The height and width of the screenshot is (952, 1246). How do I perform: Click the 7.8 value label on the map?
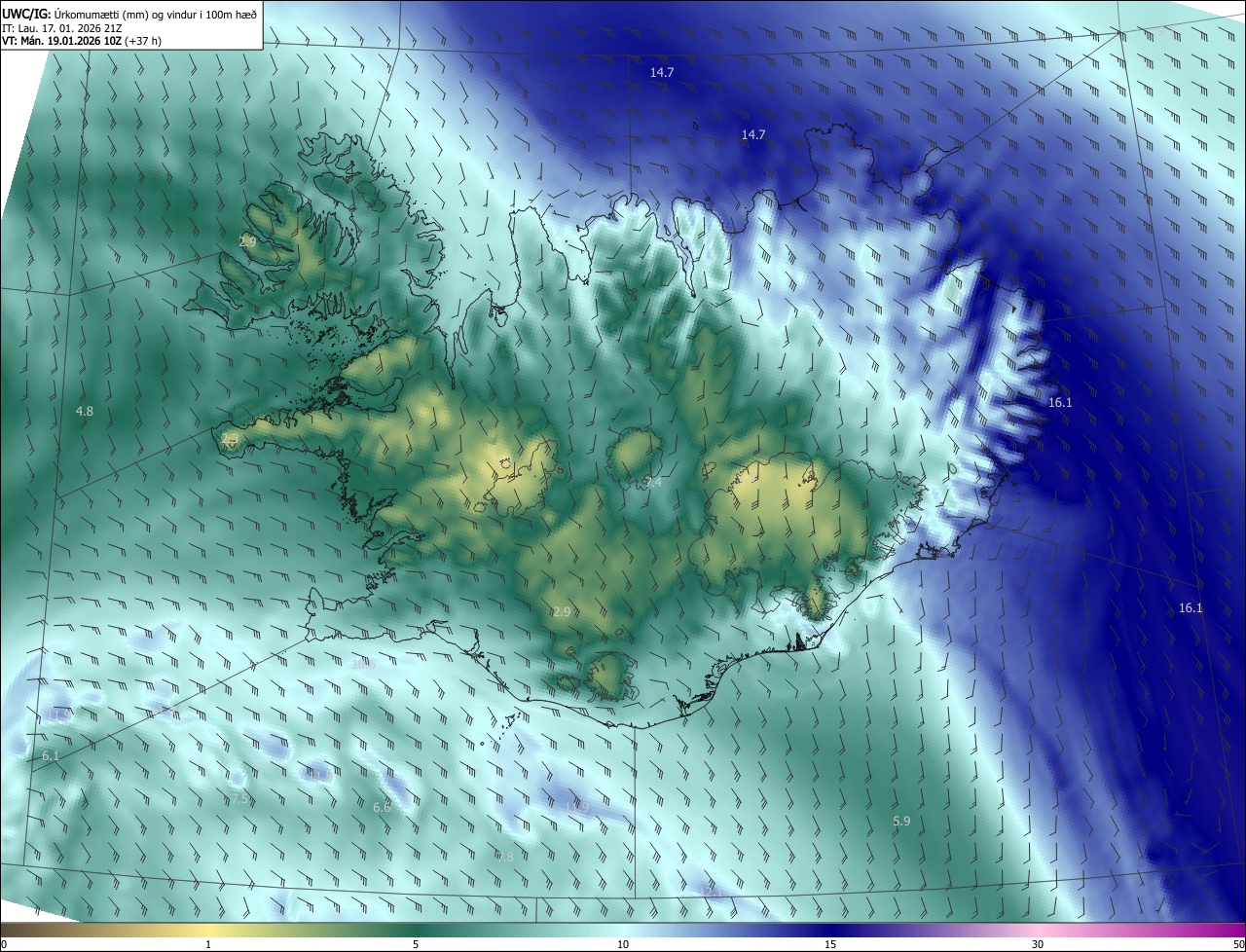504,857
